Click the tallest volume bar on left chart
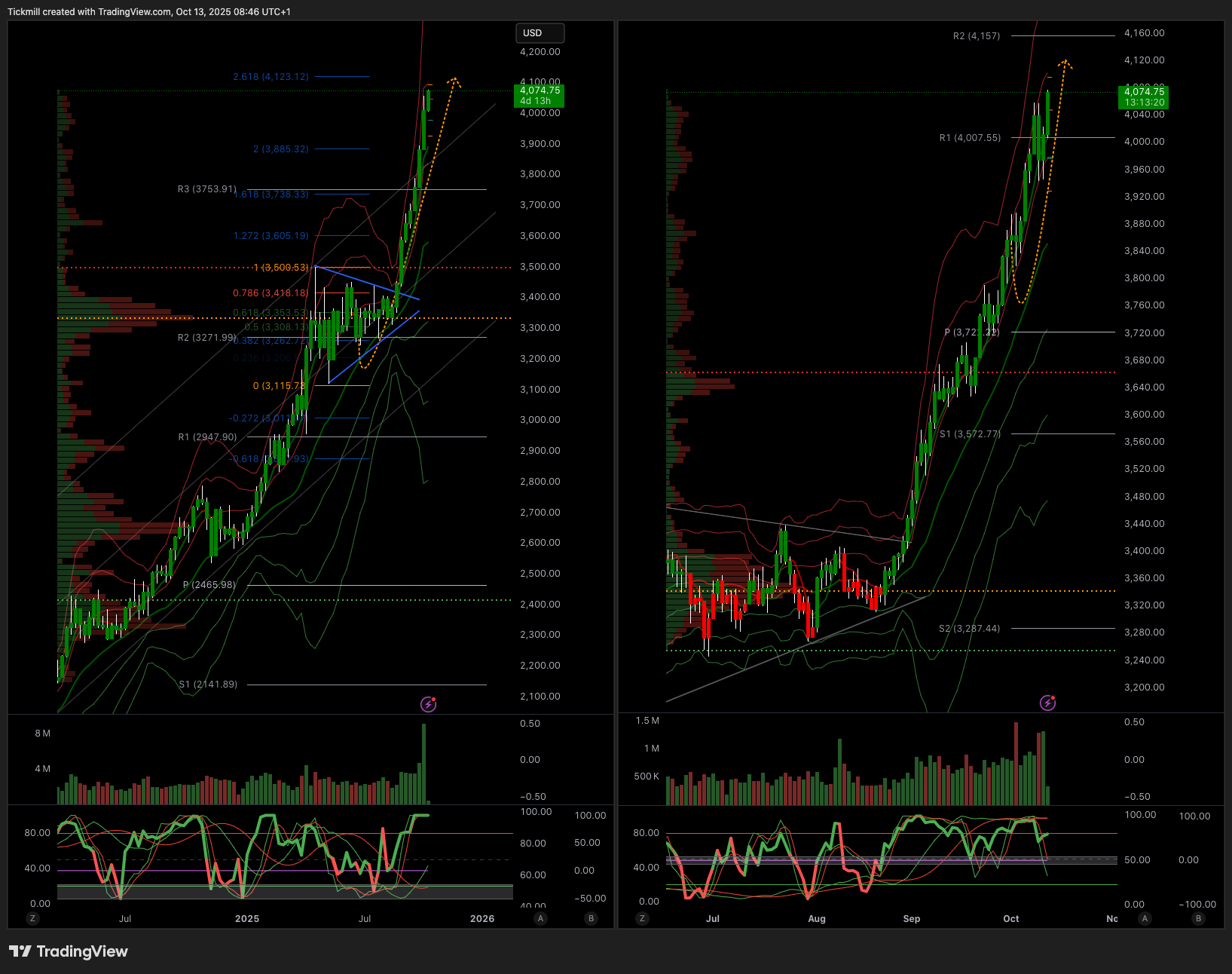The width and height of the screenshot is (1232, 974). [x=423, y=763]
